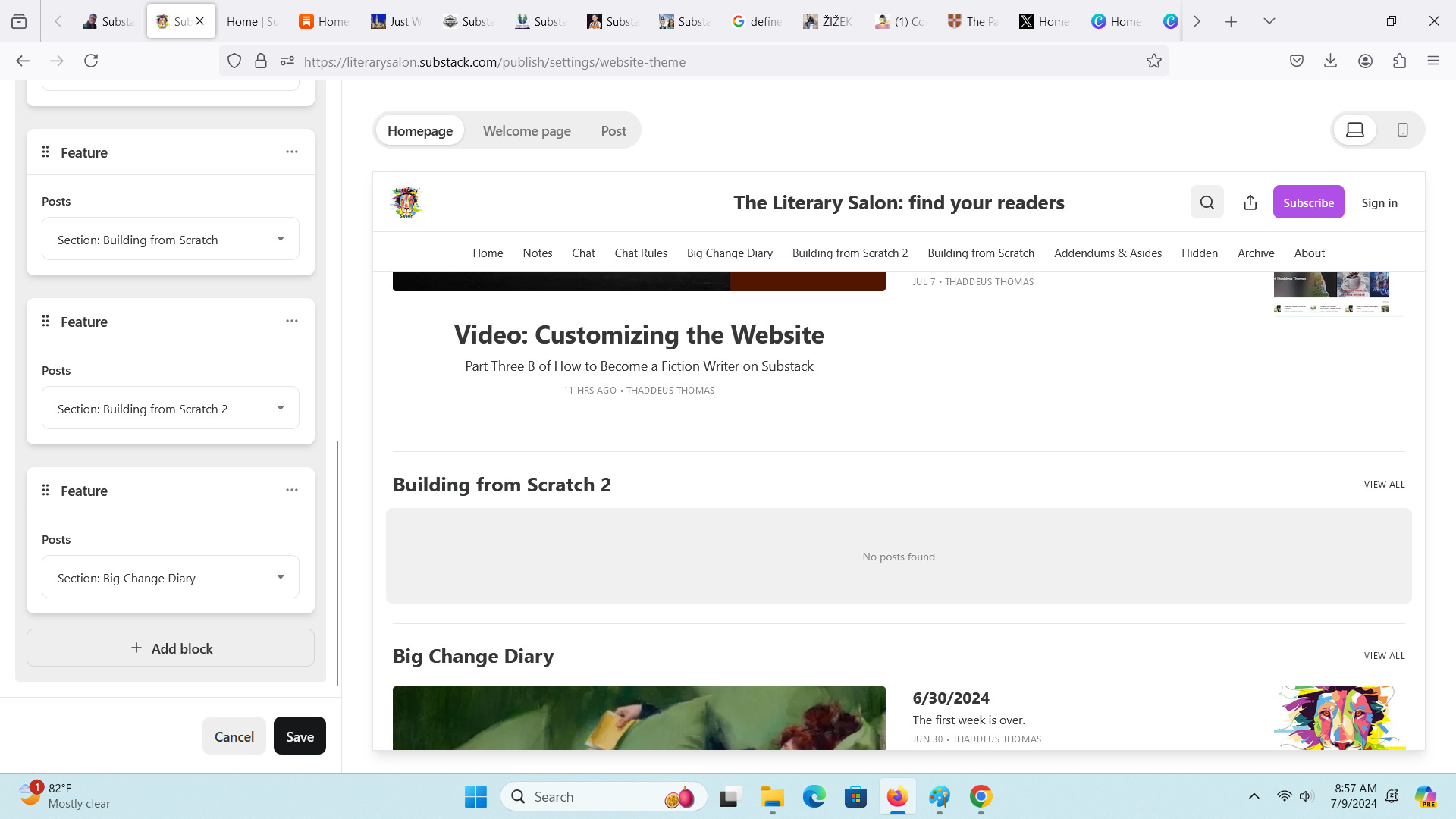The height and width of the screenshot is (819, 1456).
Task: Grab drag handle of Building from Scratch 2 feature
Action: tap(45, 321)
